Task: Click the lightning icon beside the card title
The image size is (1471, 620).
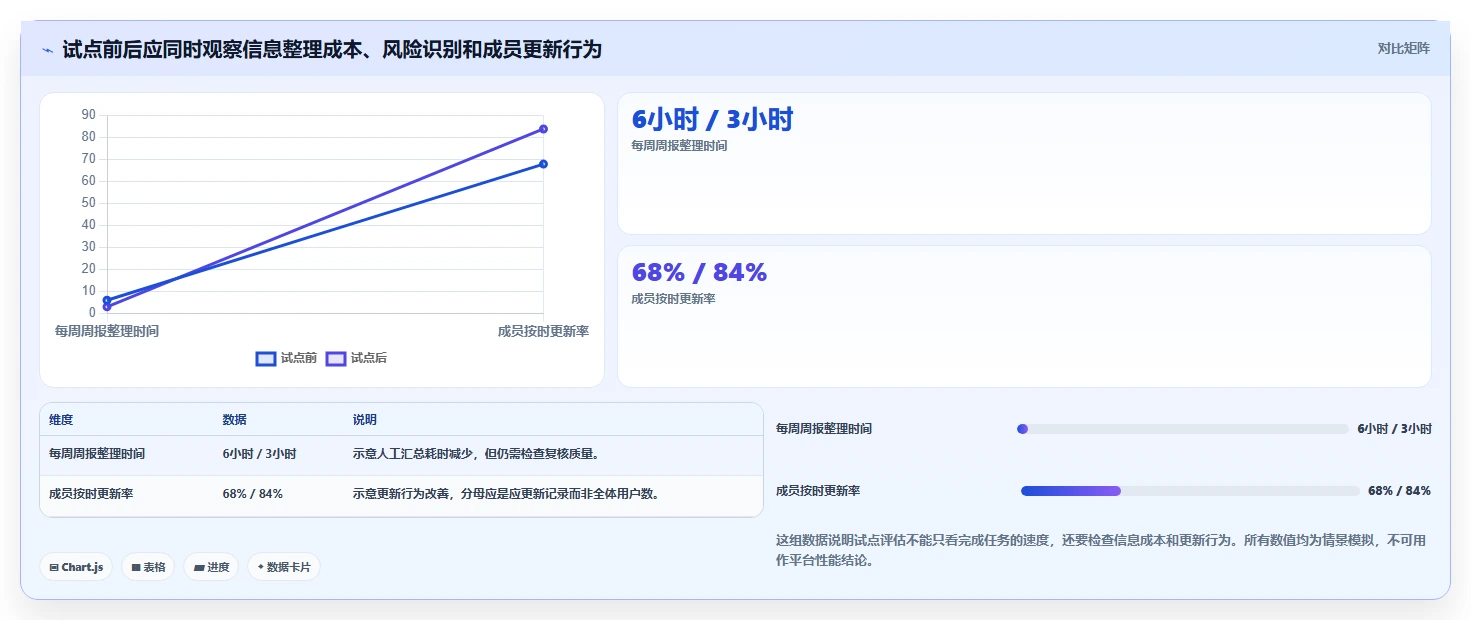Action: tap(48, 50)
